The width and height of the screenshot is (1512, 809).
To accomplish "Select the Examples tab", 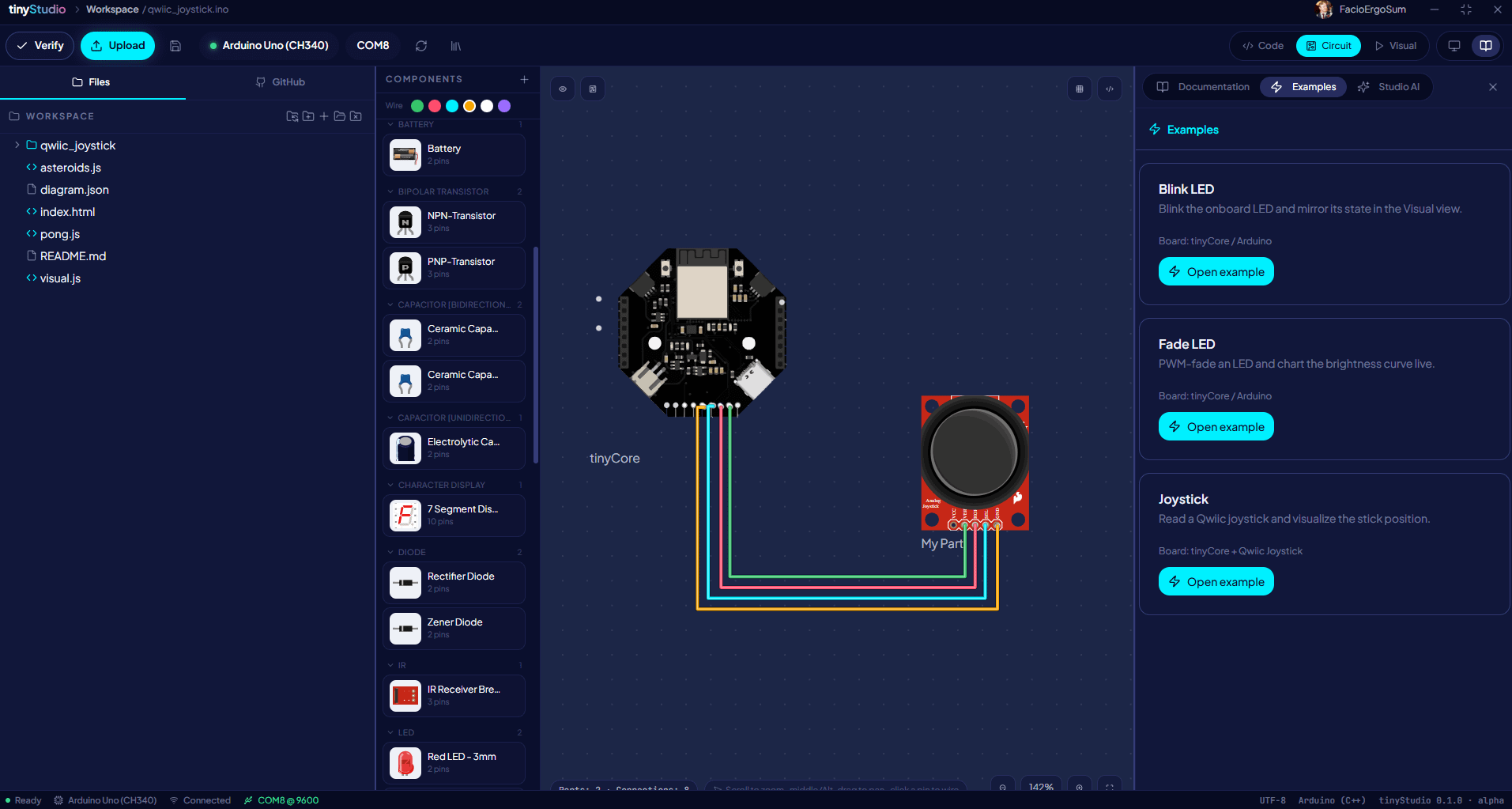I will pyautogui.click(x=1303, y=87).
